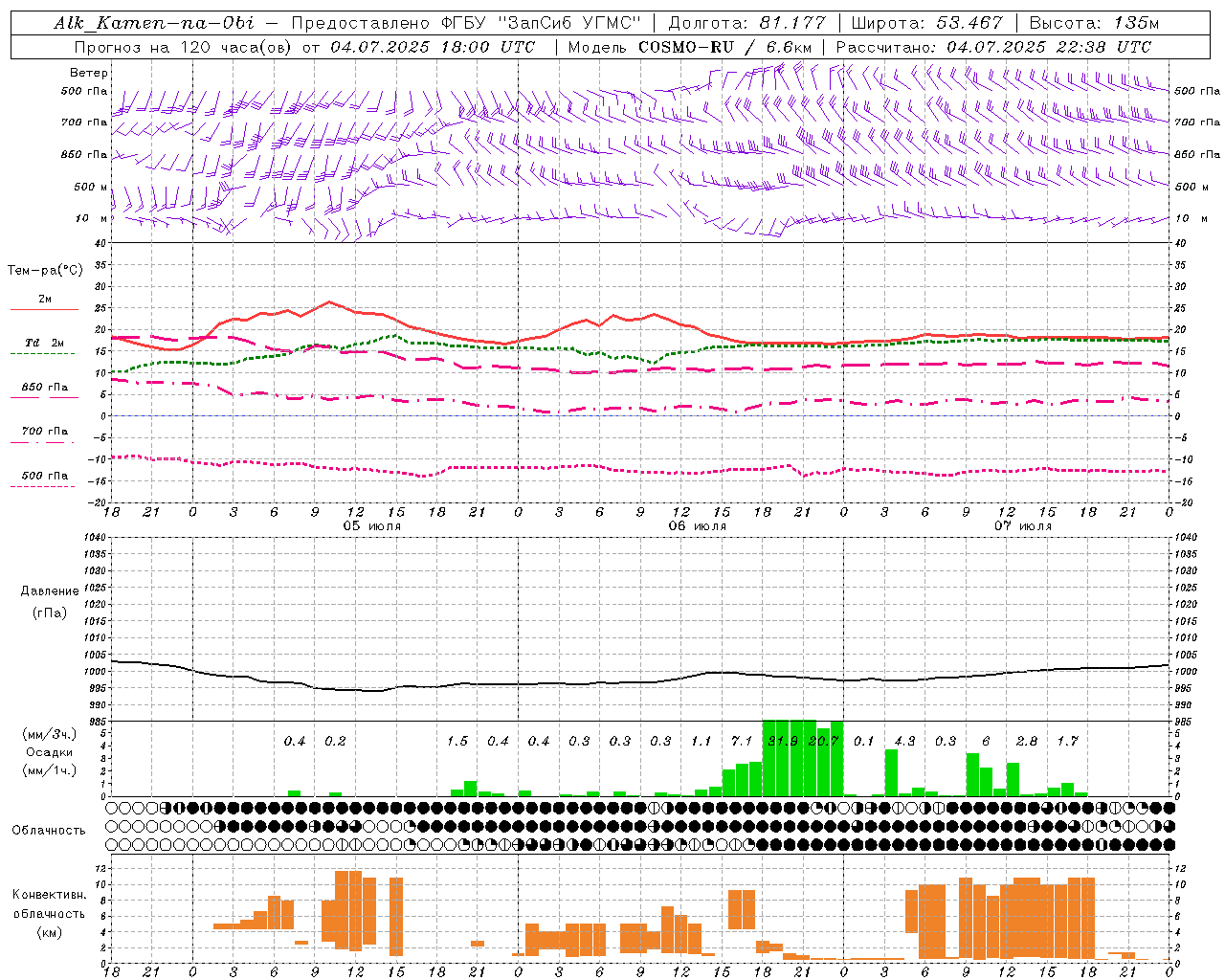The image size is (1225, 980).
Task: Click the 07 июля date label
Action: coord(1023,526)
